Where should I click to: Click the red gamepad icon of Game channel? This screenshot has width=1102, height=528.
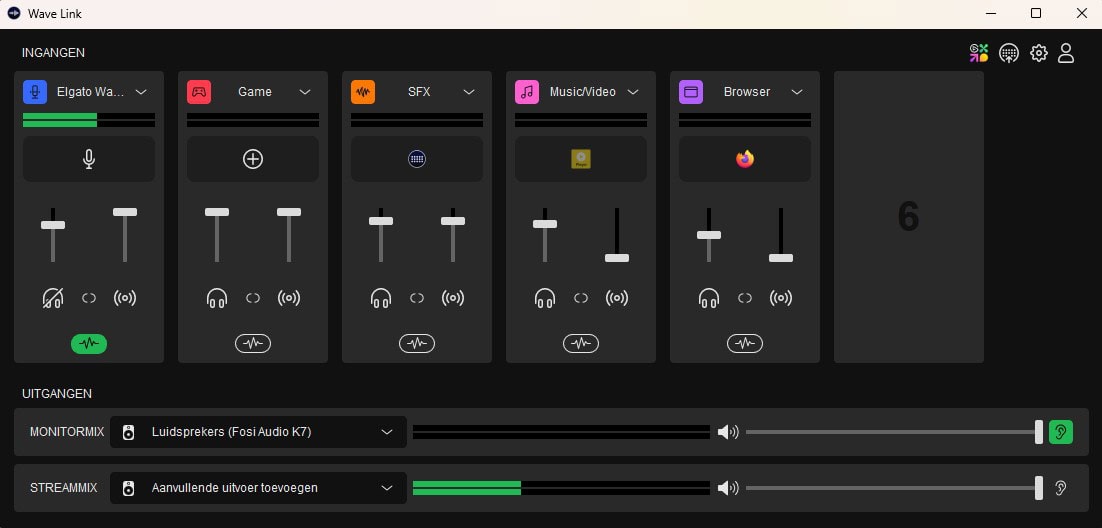point(199,92)
